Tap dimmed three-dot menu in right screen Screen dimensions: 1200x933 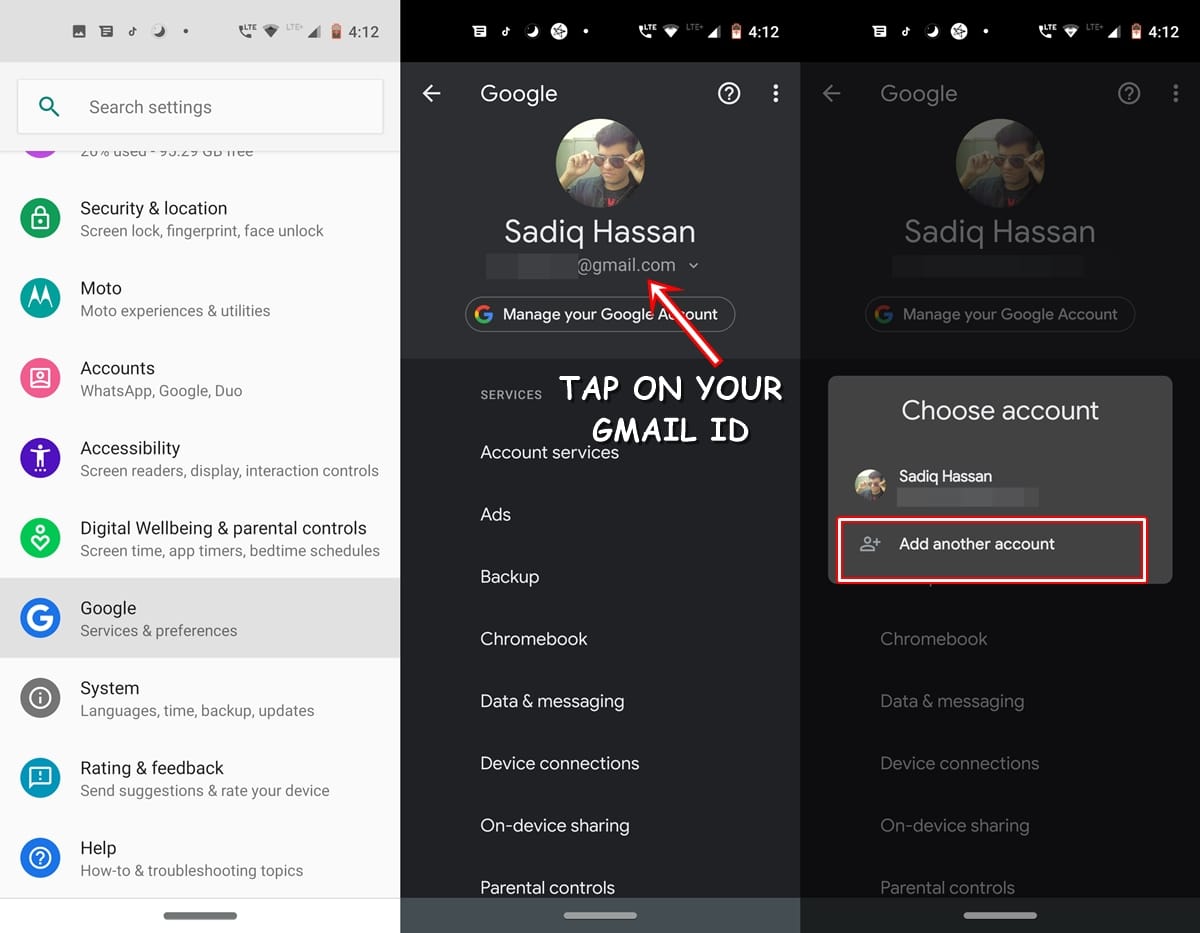coord(1175,93)
